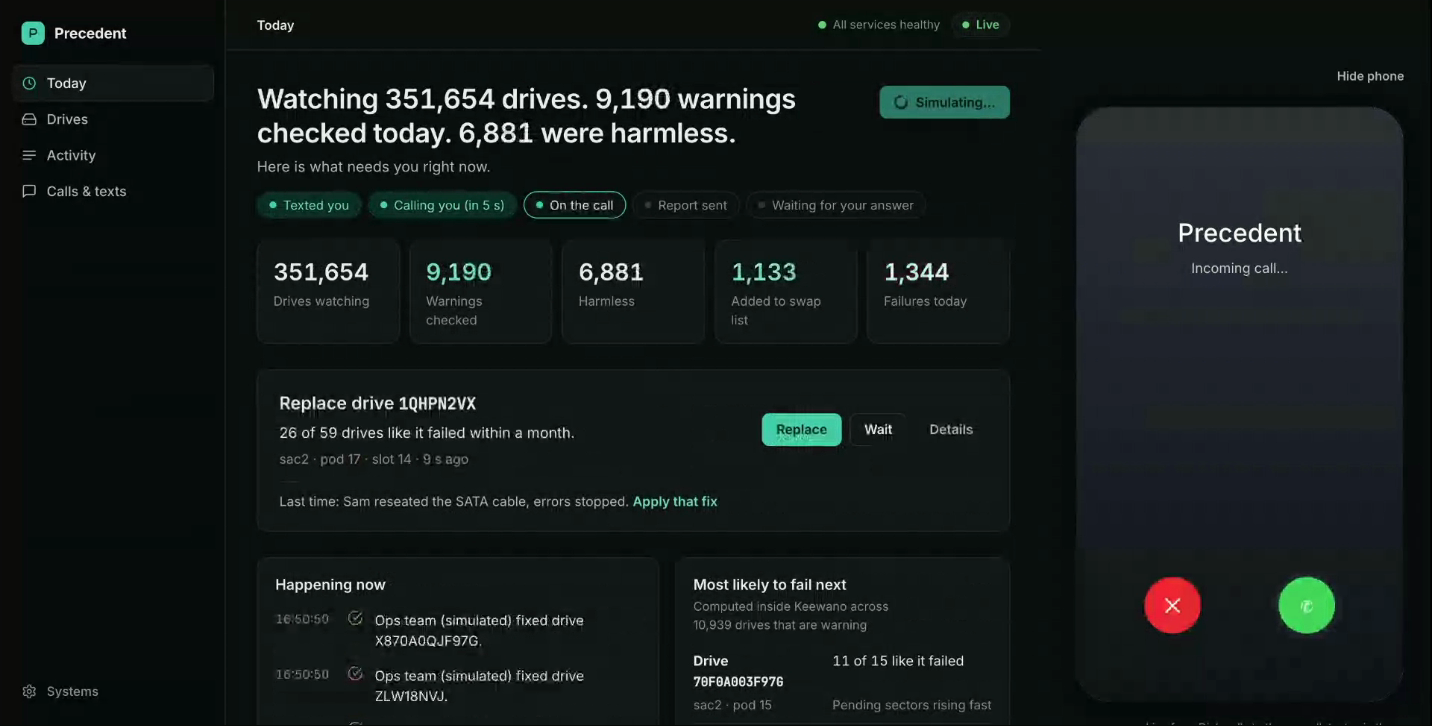Click Hide phone
Screen dimensions: 1432x726
coord(1370,76)
